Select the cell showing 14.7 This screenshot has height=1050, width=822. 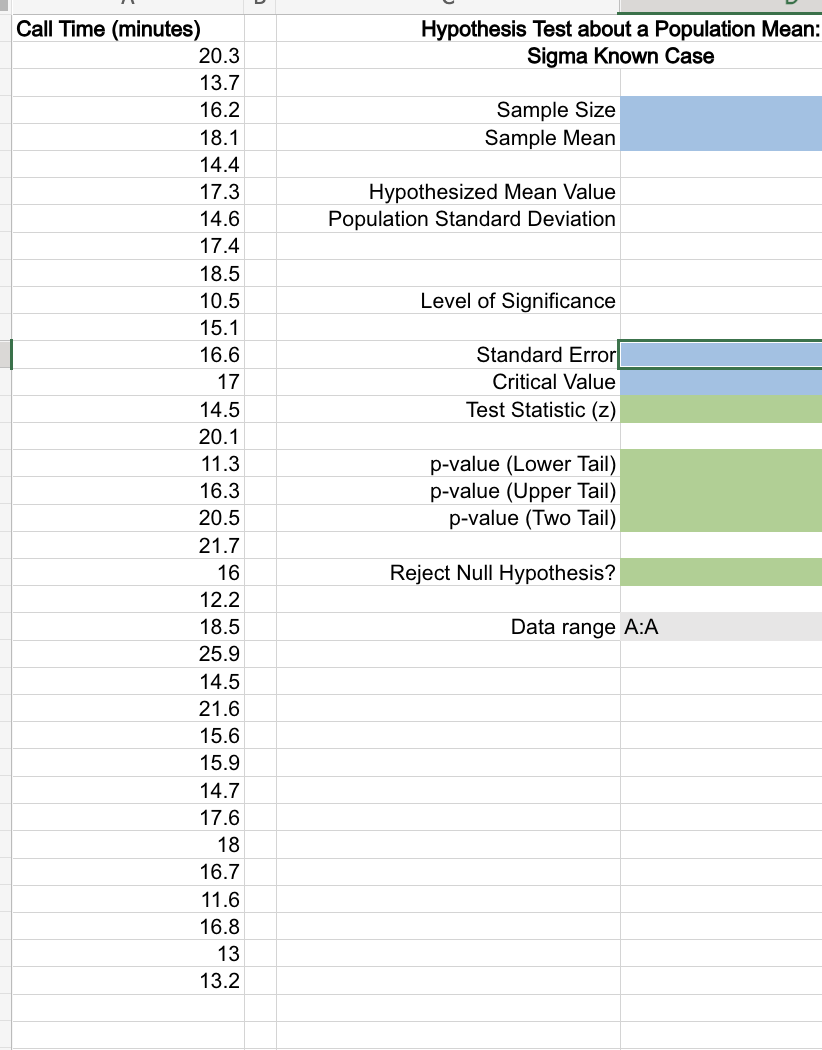click(x=128, y=790)
